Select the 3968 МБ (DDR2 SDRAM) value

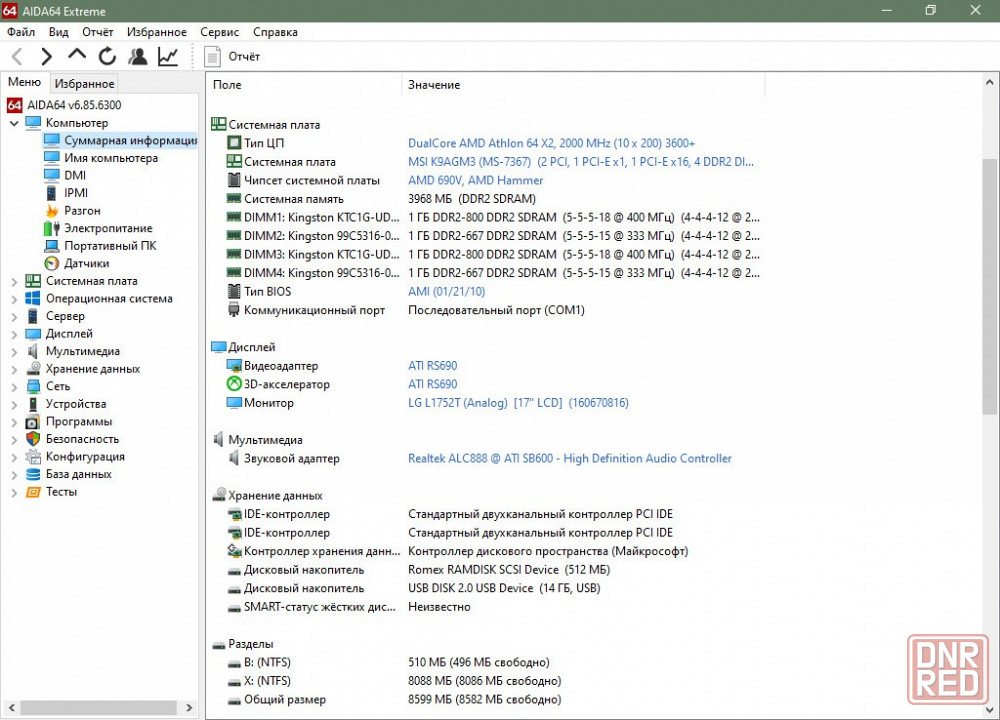coord(472,199)
